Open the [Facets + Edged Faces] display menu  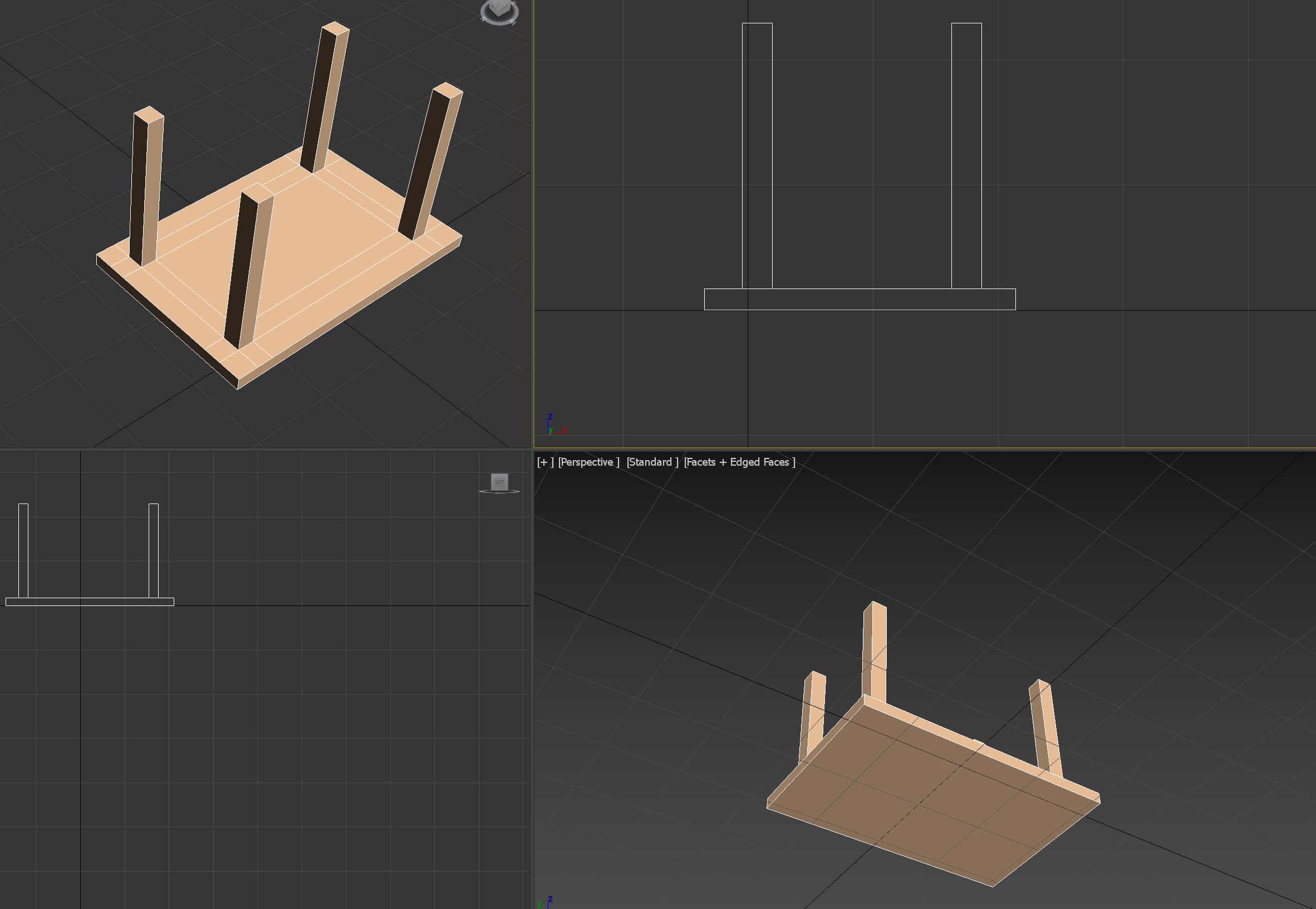coord(739,462)
